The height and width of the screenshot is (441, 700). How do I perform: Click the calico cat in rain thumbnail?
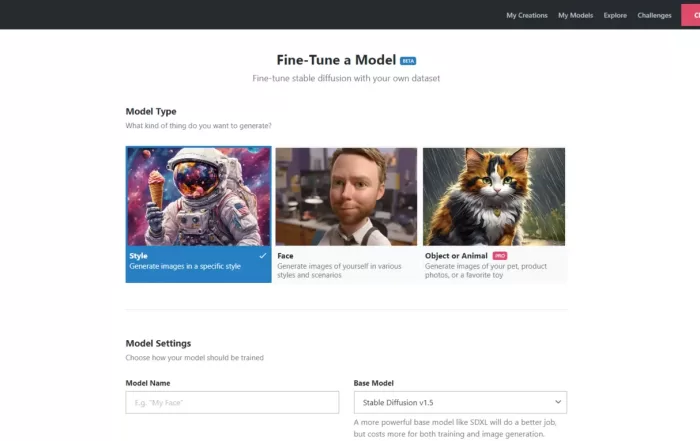coord(494,196)
